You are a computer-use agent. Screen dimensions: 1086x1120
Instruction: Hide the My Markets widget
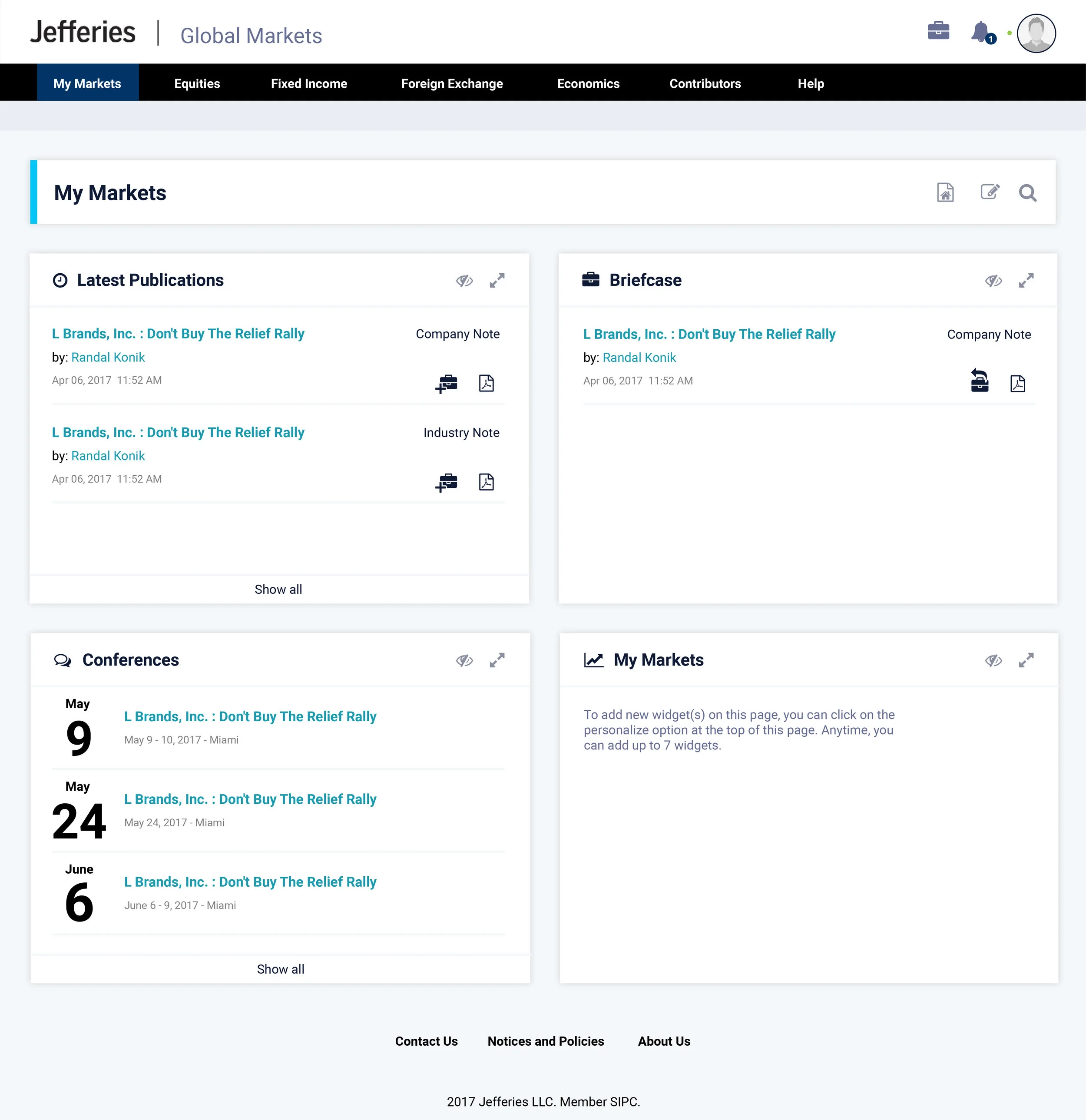click(993, 660)
